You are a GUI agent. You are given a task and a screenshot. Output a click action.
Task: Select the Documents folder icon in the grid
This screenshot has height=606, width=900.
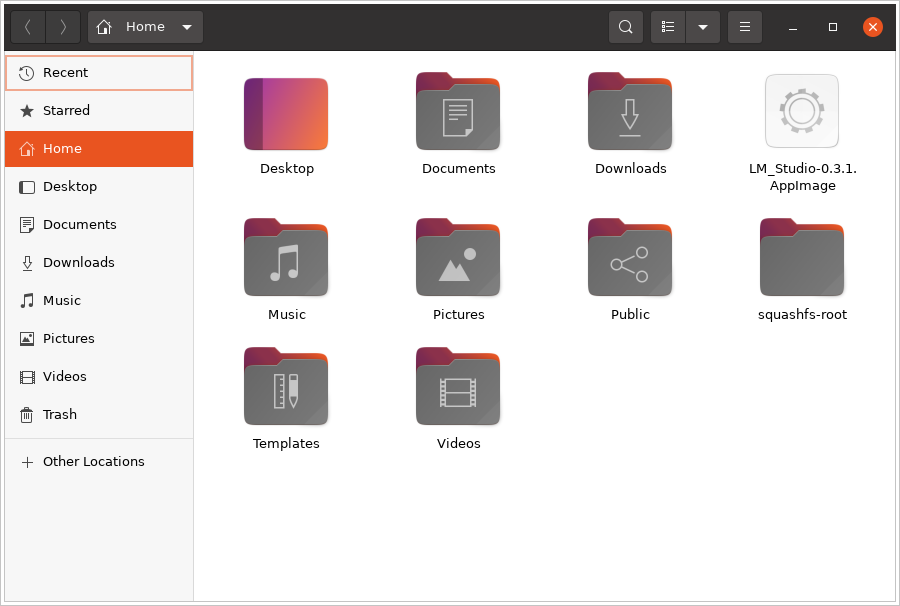(458, 111)
